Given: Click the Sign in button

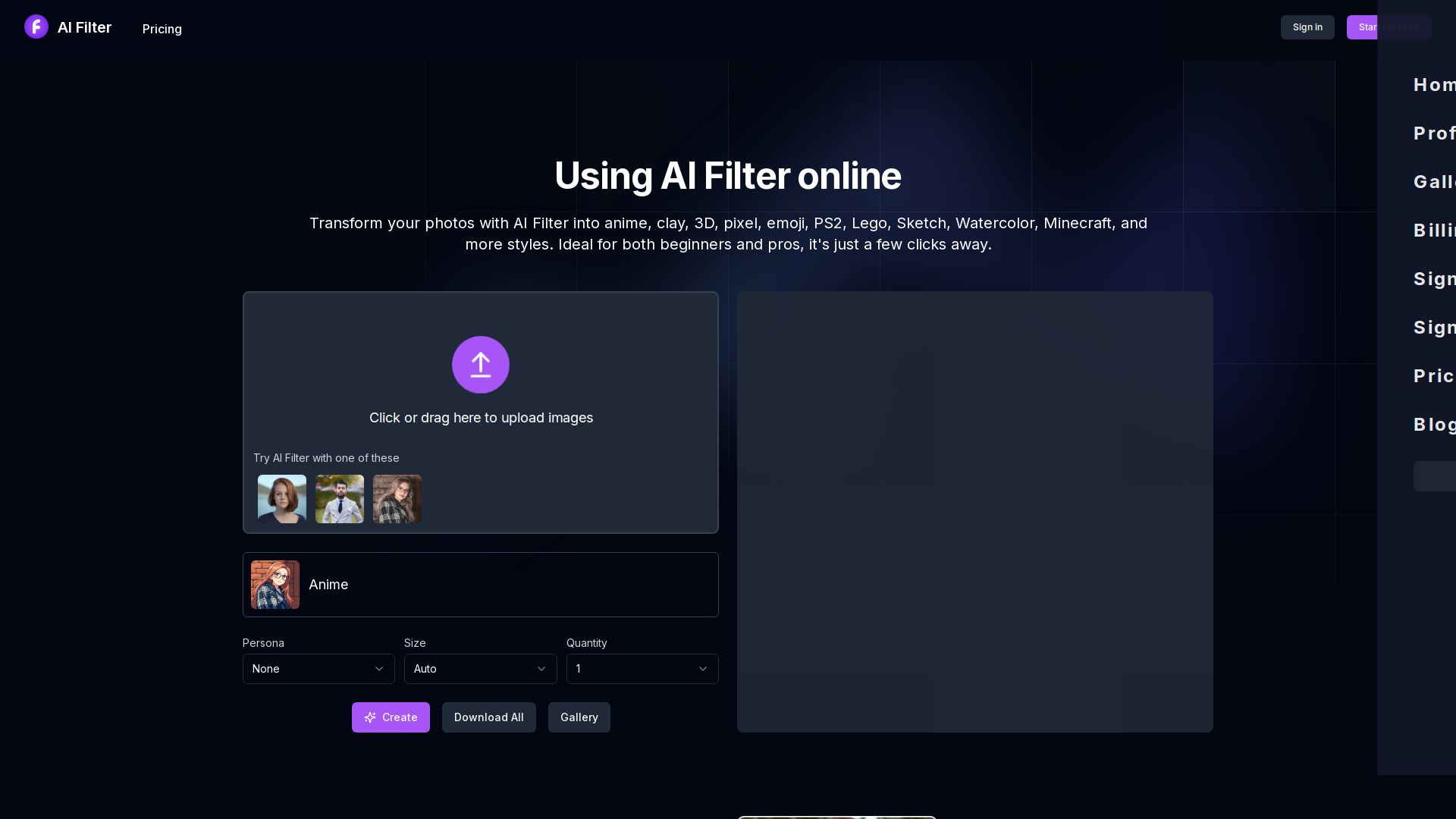Looking at the screenshot, I should pos(1307,27).
